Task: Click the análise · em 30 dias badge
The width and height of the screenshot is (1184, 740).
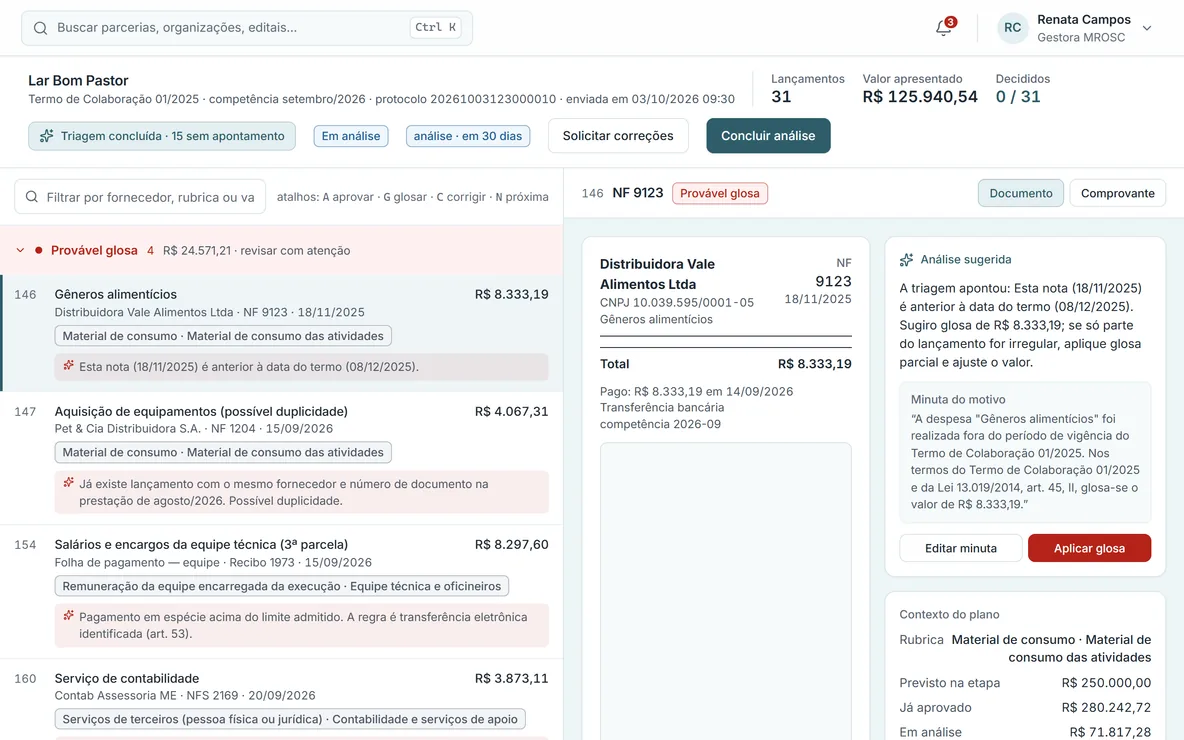Action: tap(468, 136)
